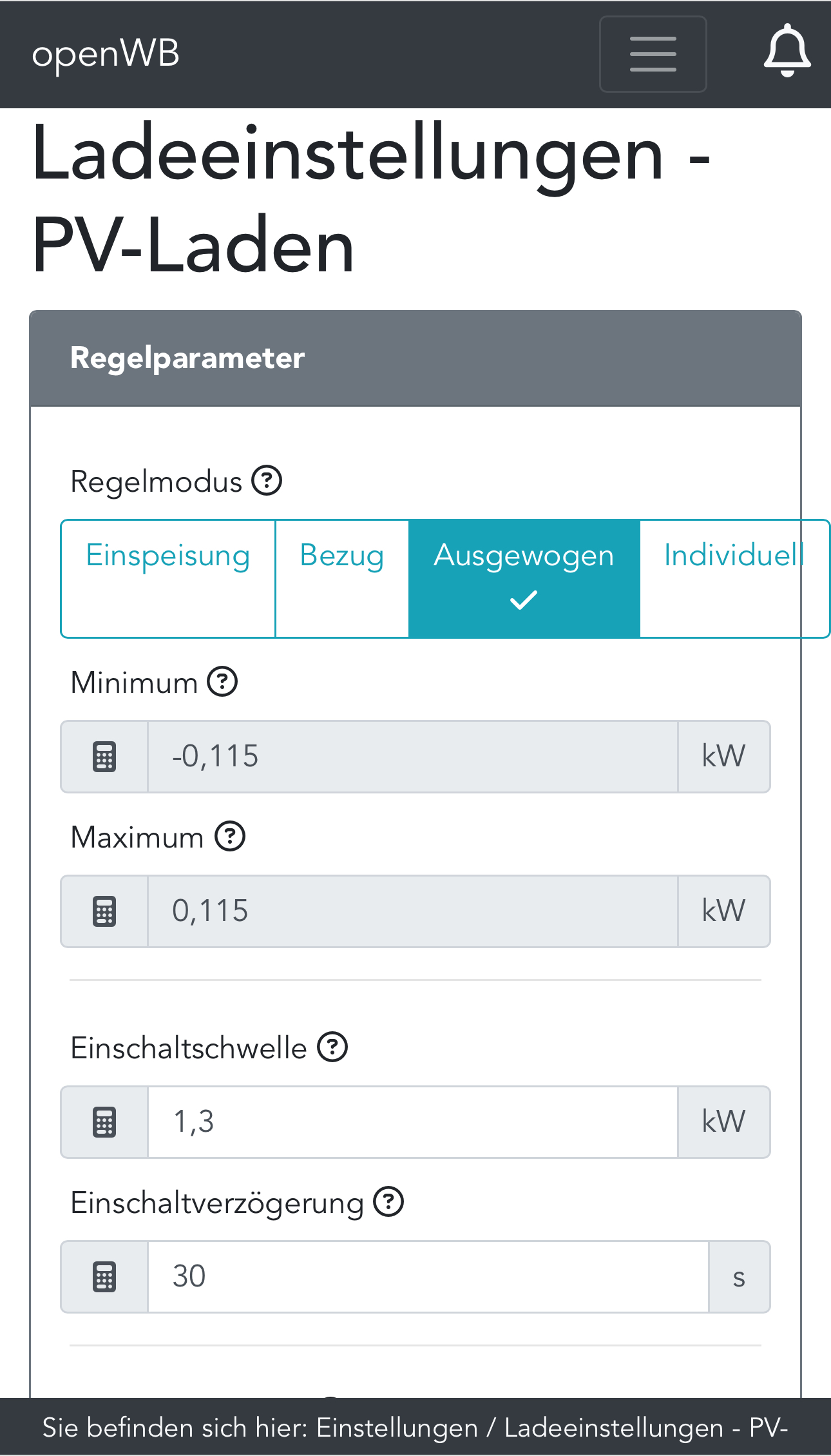Open the notification bell
This screenshot has width=831, height=1456.
[x=787, y=52]
